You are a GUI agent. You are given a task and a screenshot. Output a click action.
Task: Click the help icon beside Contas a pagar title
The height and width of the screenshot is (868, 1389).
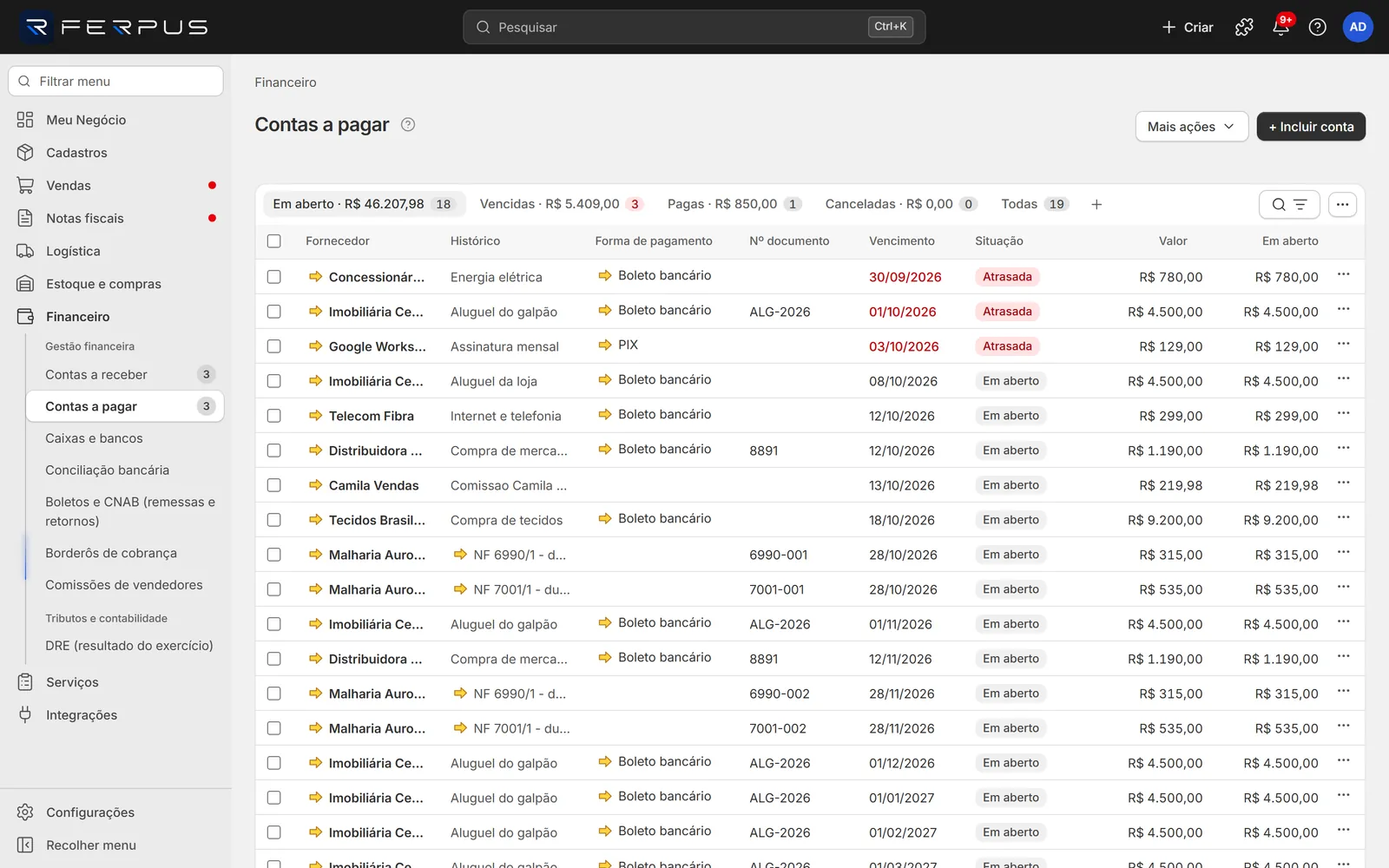[408, 125]
